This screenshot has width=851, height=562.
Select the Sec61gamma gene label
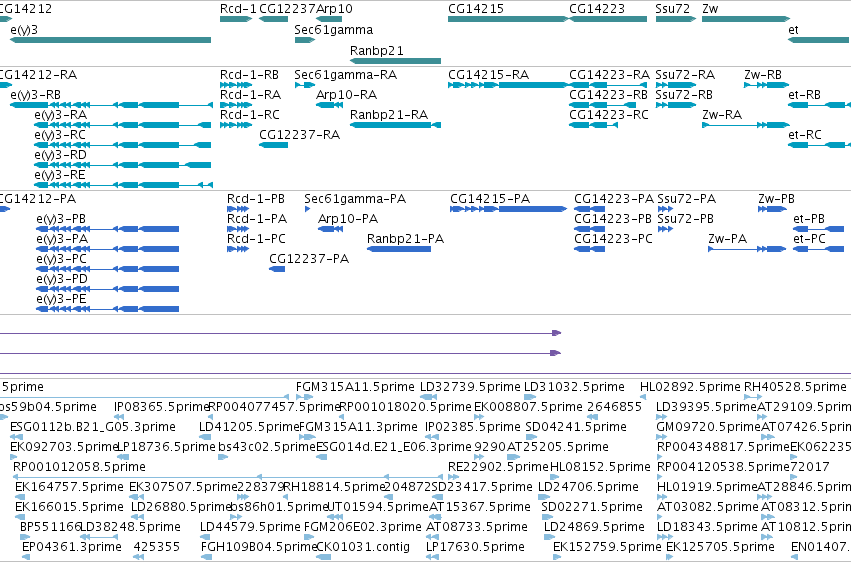[333, 30]
